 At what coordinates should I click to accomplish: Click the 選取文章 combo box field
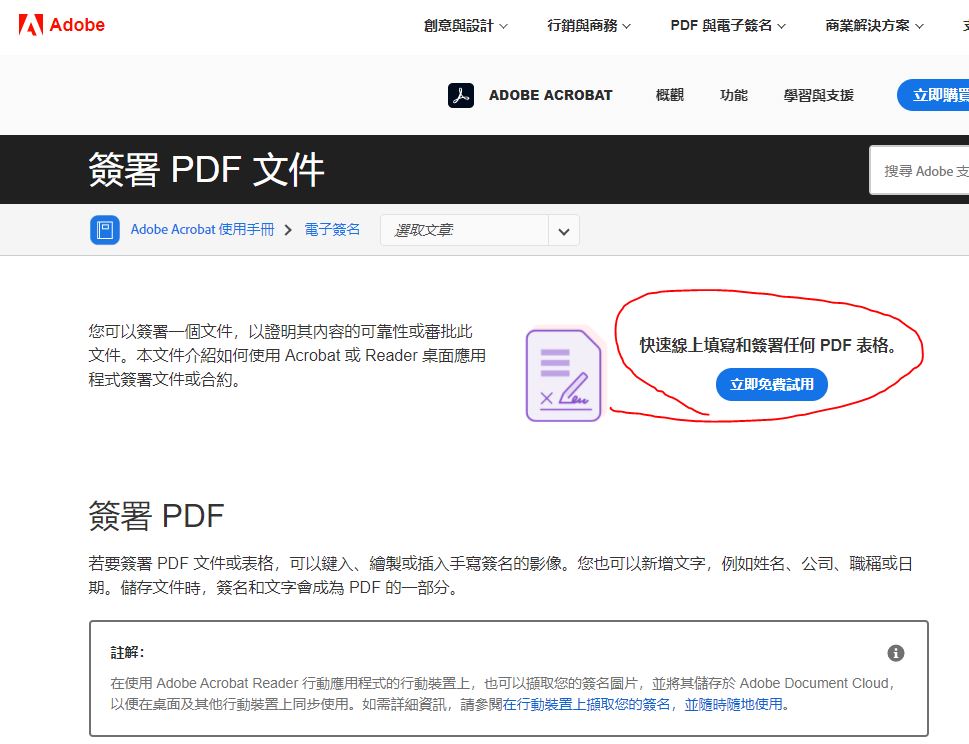(x=480, y=230)
